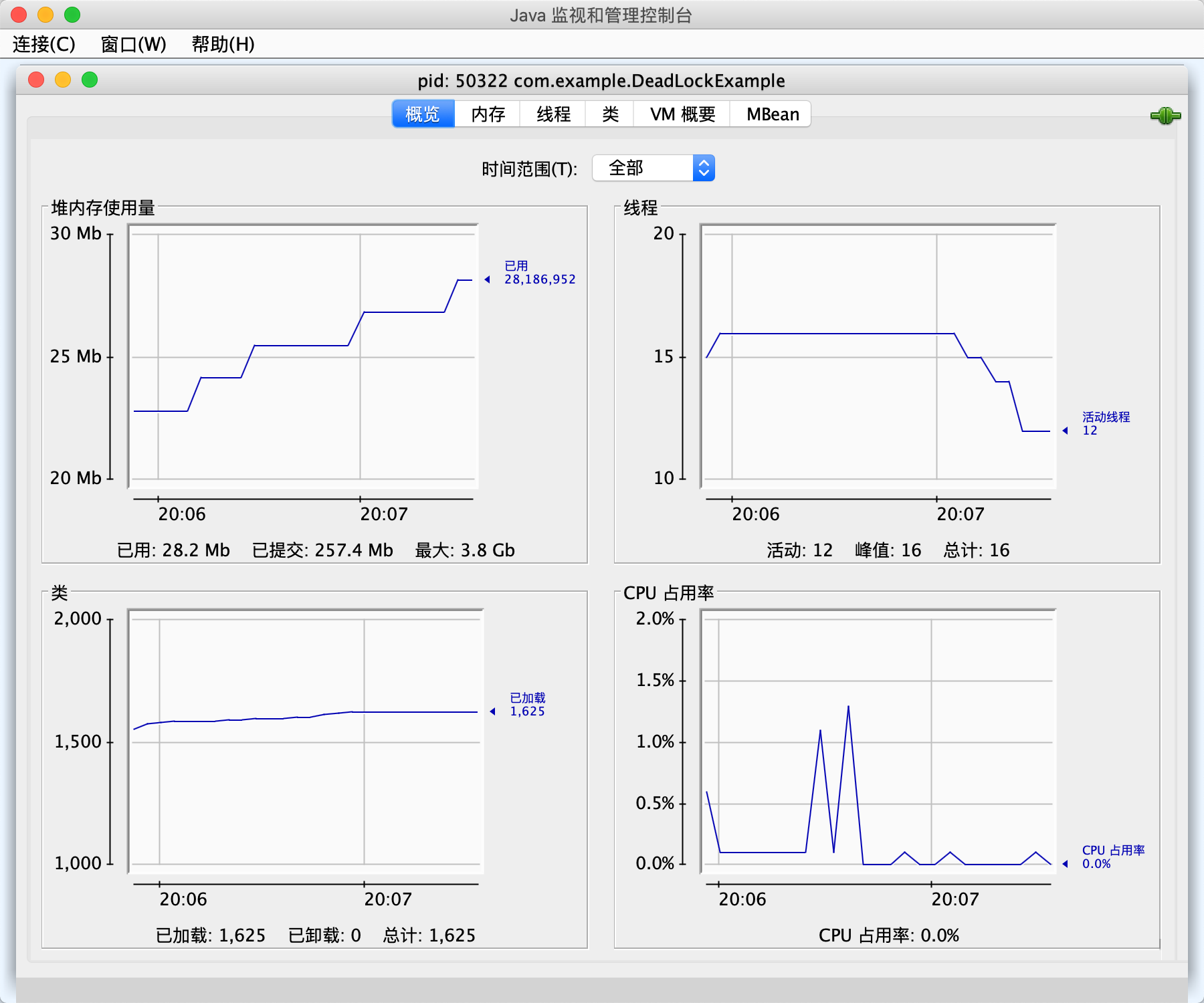The image size is (1204, 1003).
Task: Click the 已用: 28.2 Mb summary text
Action: pos(173,550)
